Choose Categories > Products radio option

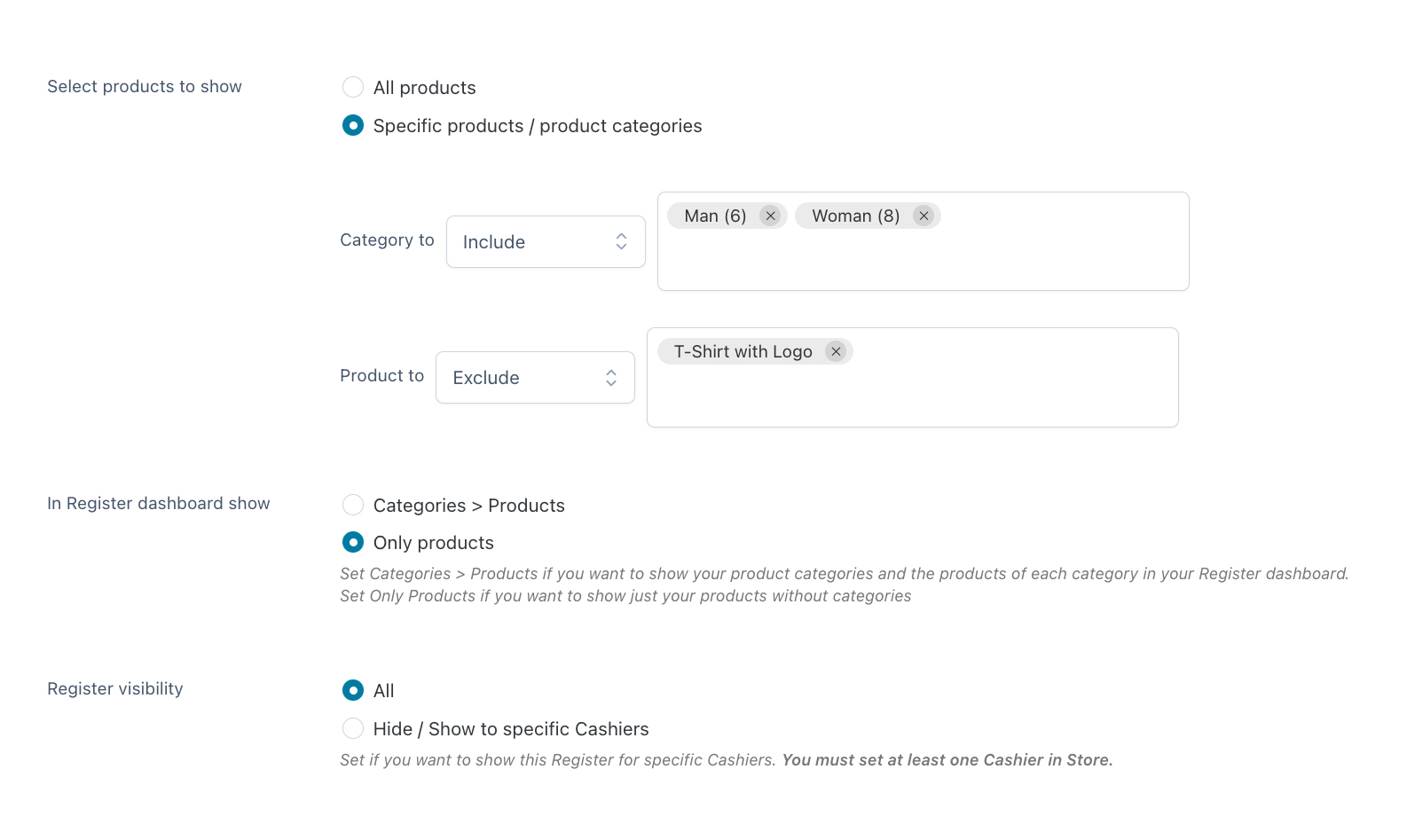point(353,505)
